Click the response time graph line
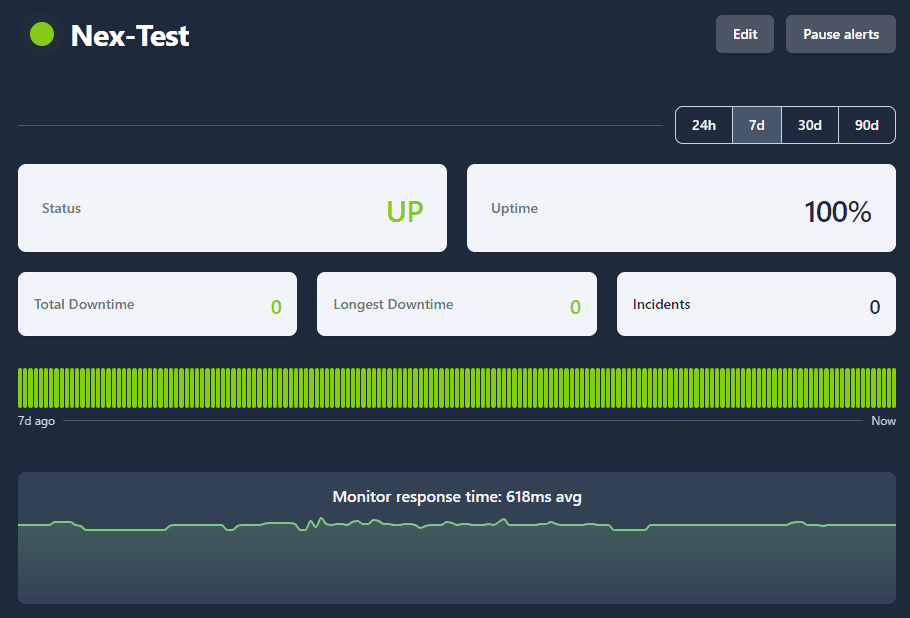Viewport: 910px width, 618px height. (457, 524)
